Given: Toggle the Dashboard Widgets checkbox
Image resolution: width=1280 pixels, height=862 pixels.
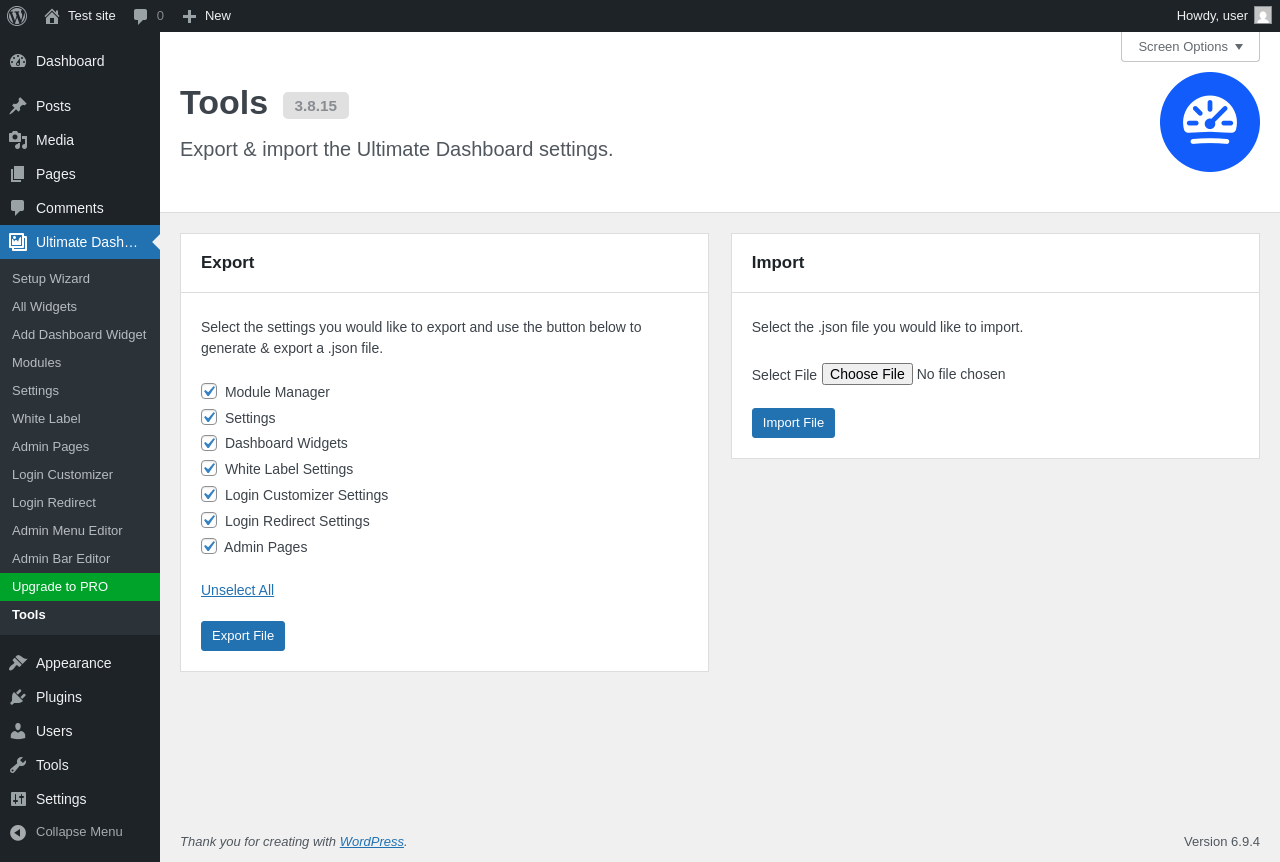Looking at the screenshot, I should tap(209, 443).
